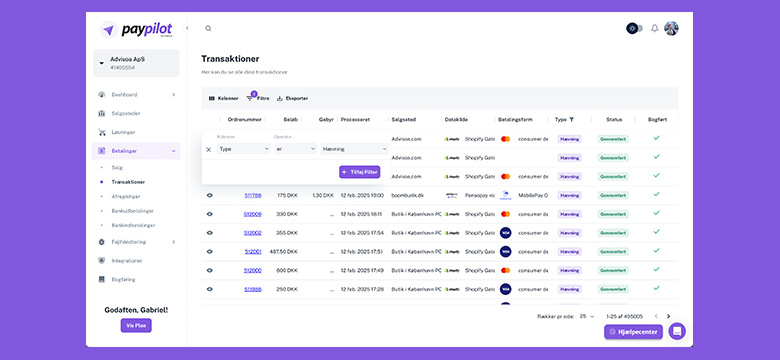780x360 pixels.
Task: Click the eye icon for order 511788
Action: [209, 195]
